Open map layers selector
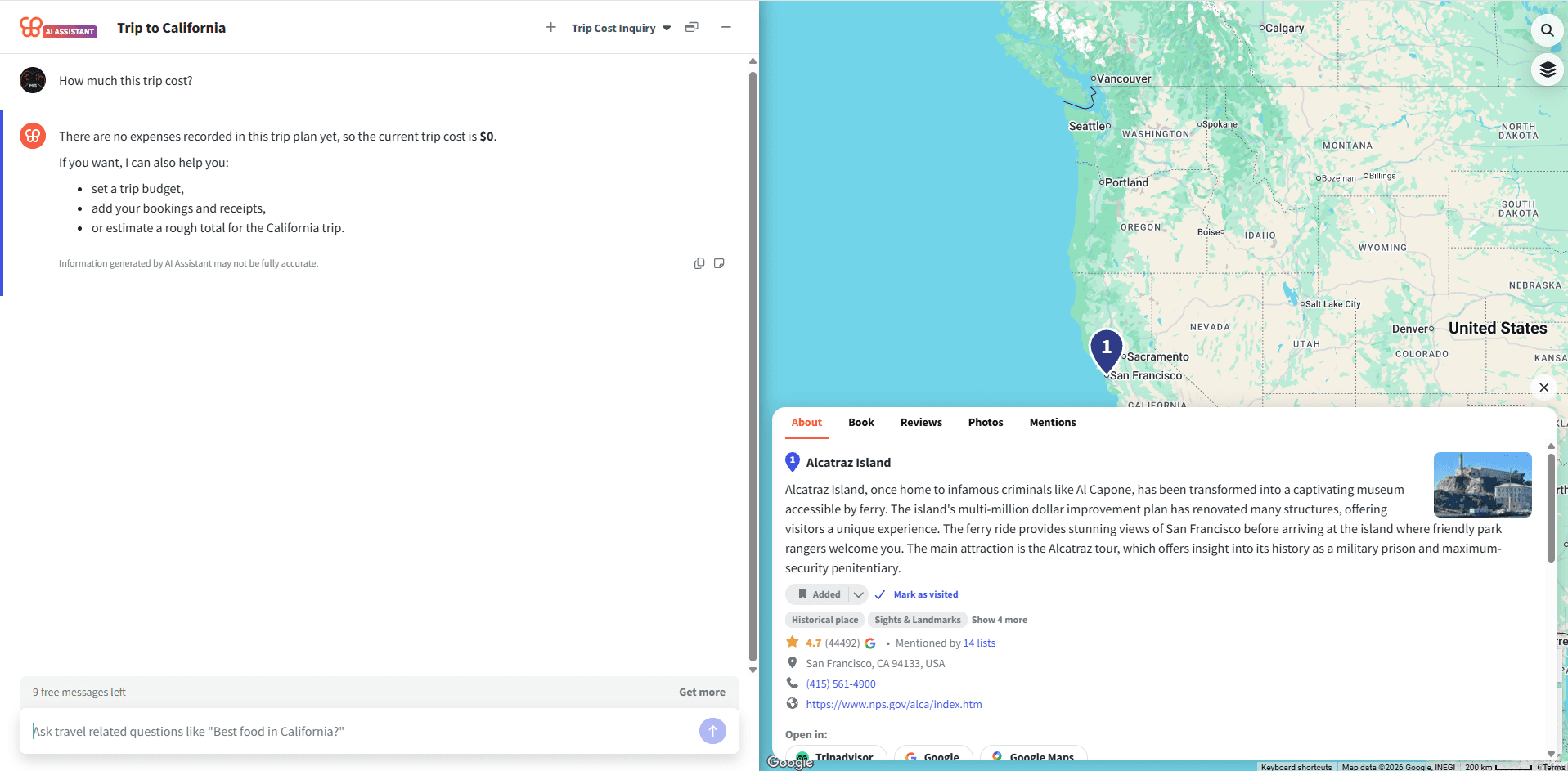This screenshot has height=771, width=1568. point(1547,69)
